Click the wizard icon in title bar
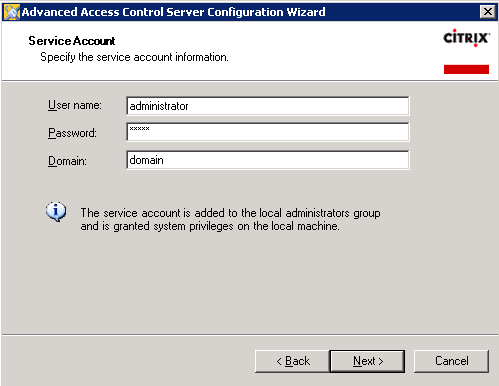The width and height of the screenshot is (499, 386). [x=12, y=12]
